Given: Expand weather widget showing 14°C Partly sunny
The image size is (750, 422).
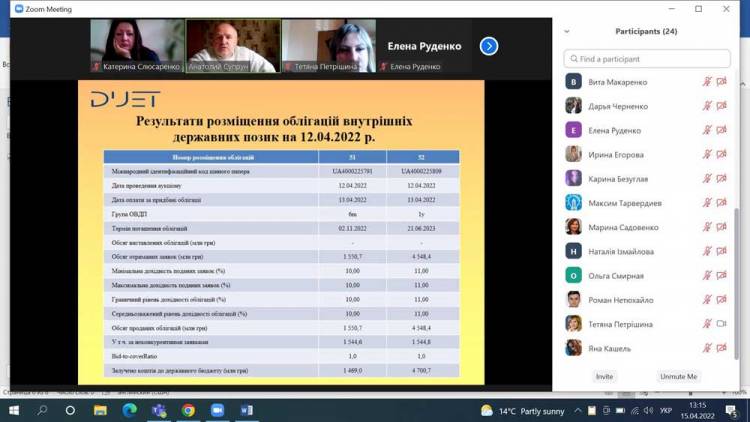Looking at the screenshot, I should coord(522,411).
